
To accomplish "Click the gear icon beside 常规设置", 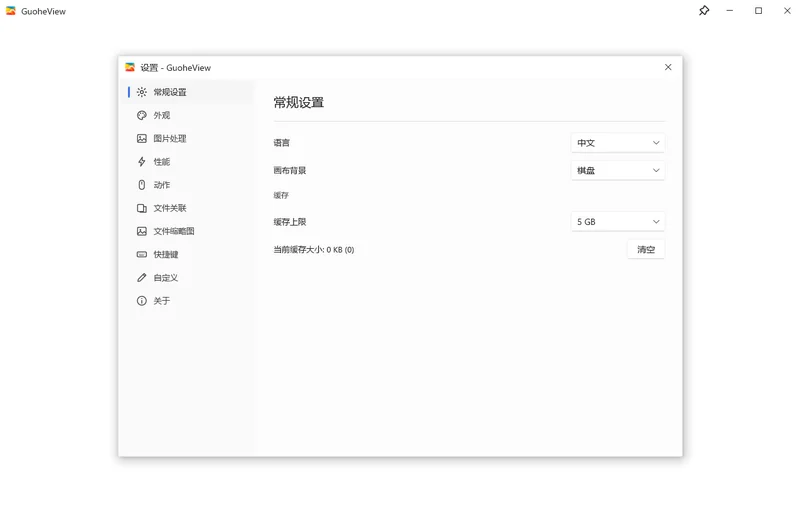I will tap(142, 92).
